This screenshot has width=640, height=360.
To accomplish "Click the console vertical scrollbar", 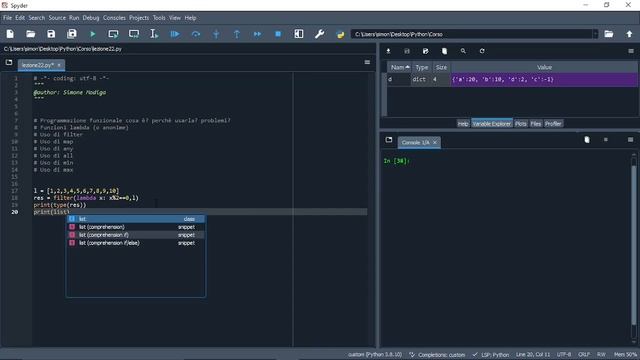I will click(633, 245).
